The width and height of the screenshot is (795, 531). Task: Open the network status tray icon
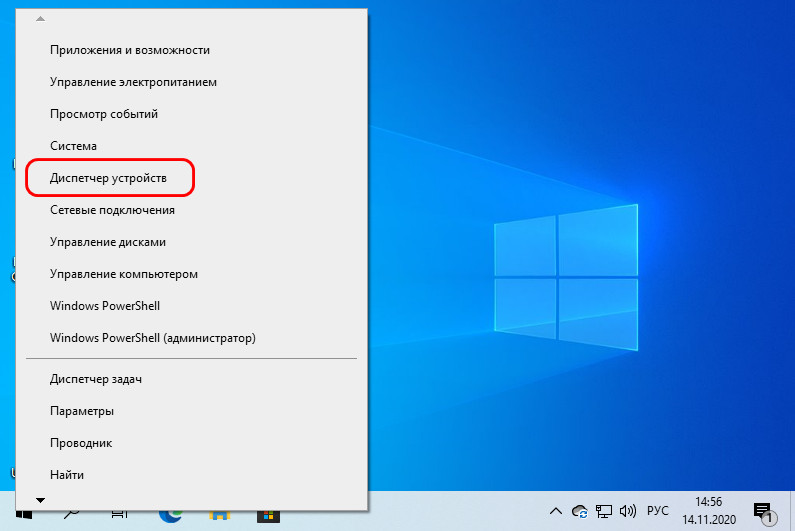coord(603,511)
